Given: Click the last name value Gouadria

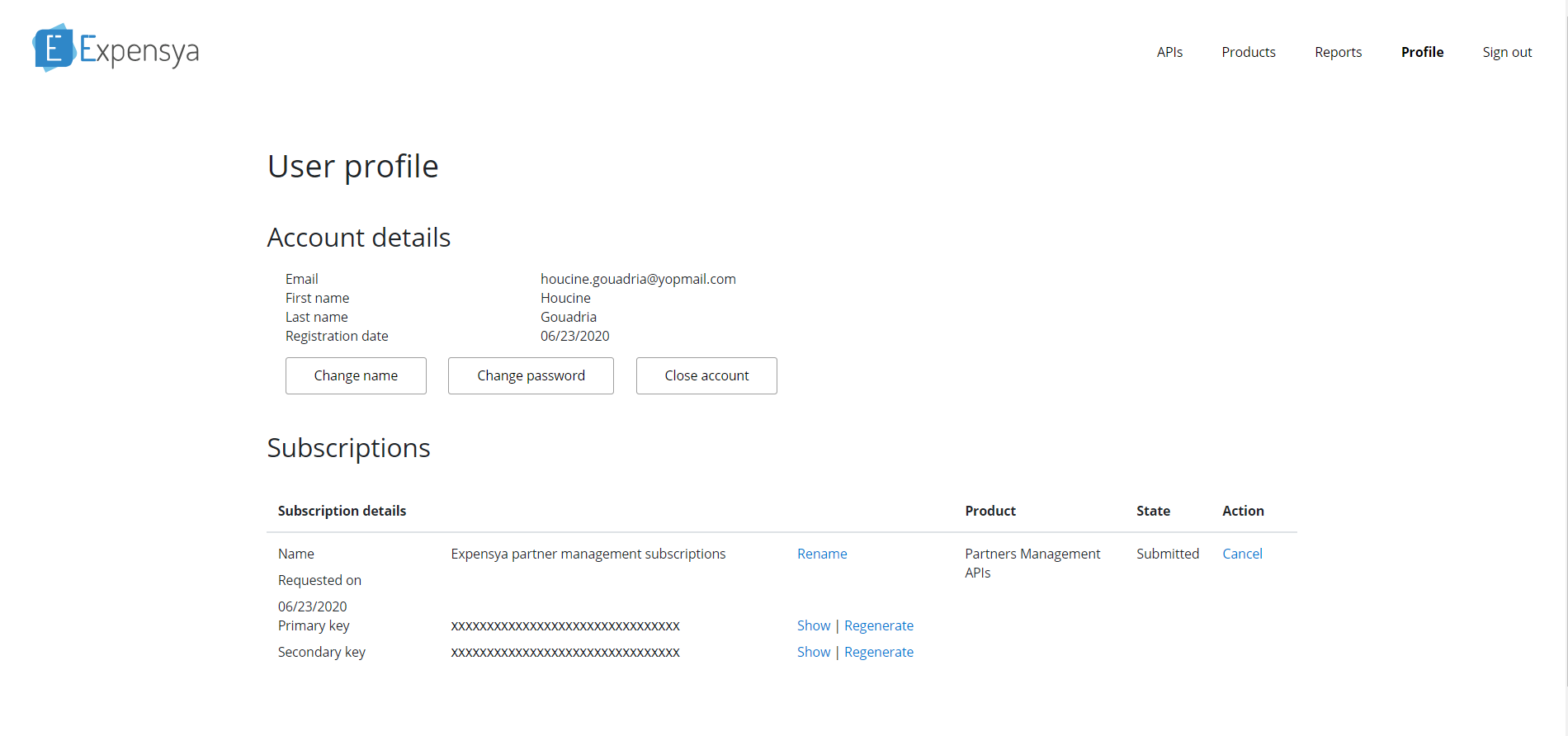Looking at the screenshot, I should click(569, 317).
